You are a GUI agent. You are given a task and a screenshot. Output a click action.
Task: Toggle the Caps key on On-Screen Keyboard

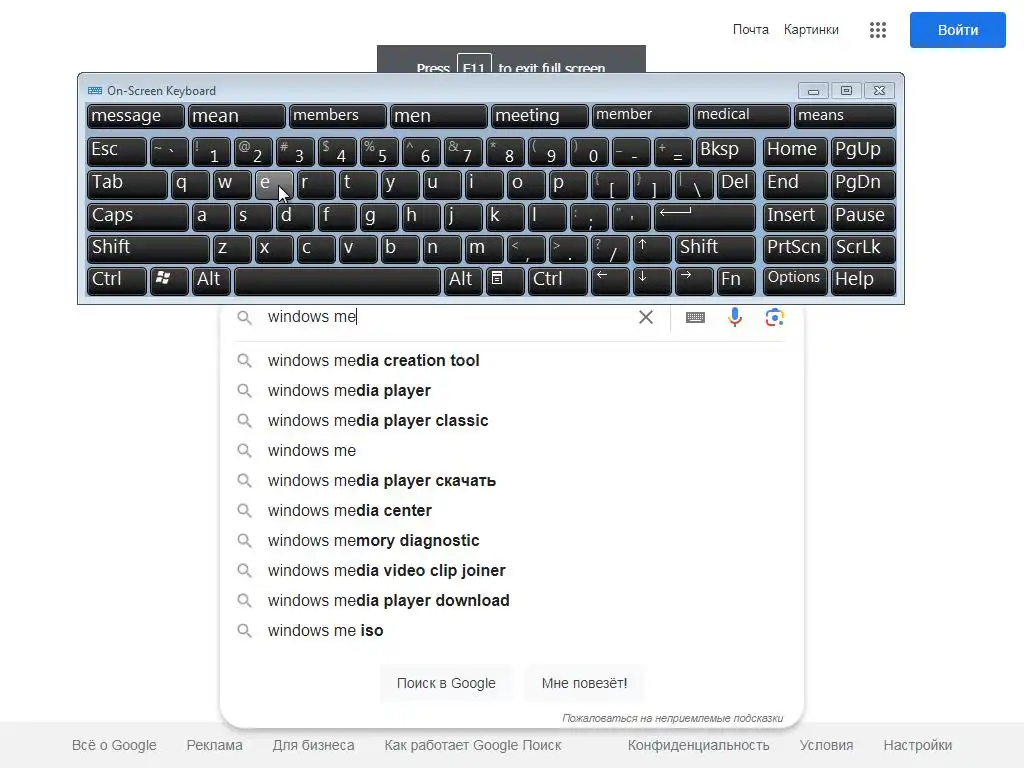pos(137,217)
